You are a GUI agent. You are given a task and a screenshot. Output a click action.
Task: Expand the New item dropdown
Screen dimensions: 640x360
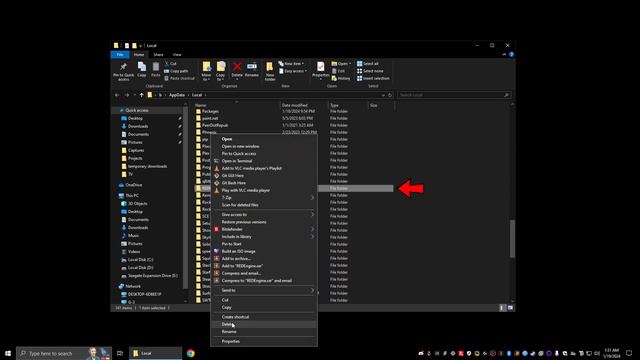point(291,64)
